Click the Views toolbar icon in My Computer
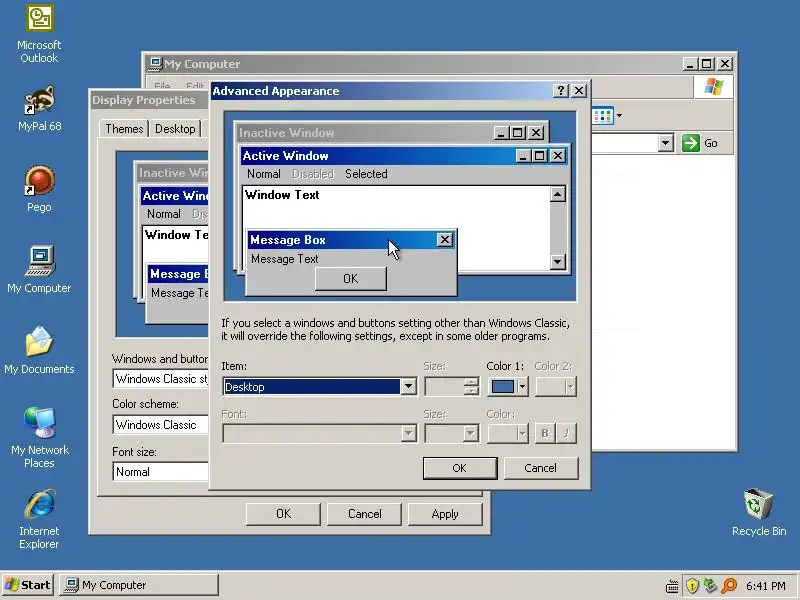Viewport: 800px width, 600px height. 603,116
